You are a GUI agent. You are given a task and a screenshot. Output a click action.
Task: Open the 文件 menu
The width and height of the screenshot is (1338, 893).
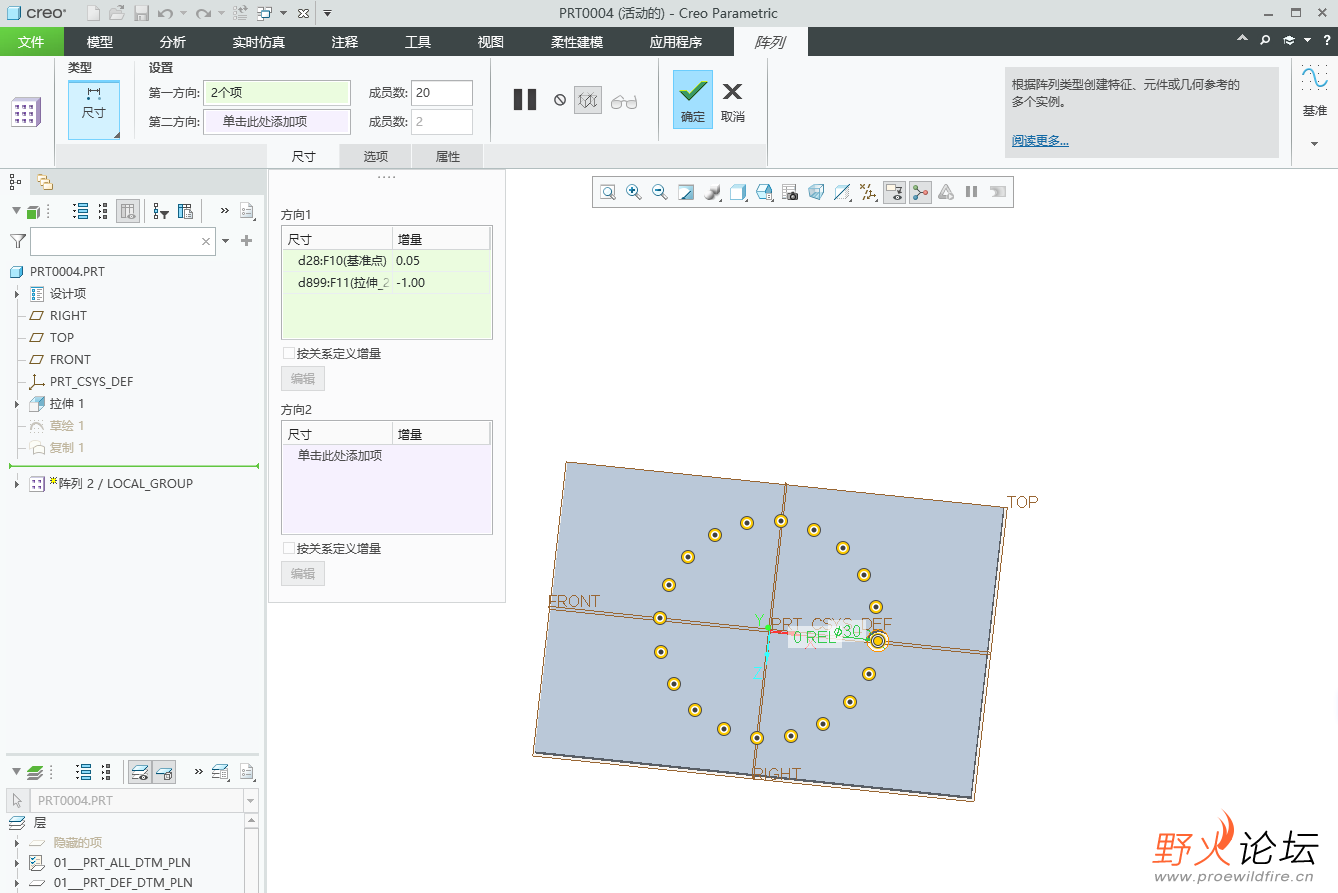32,42
